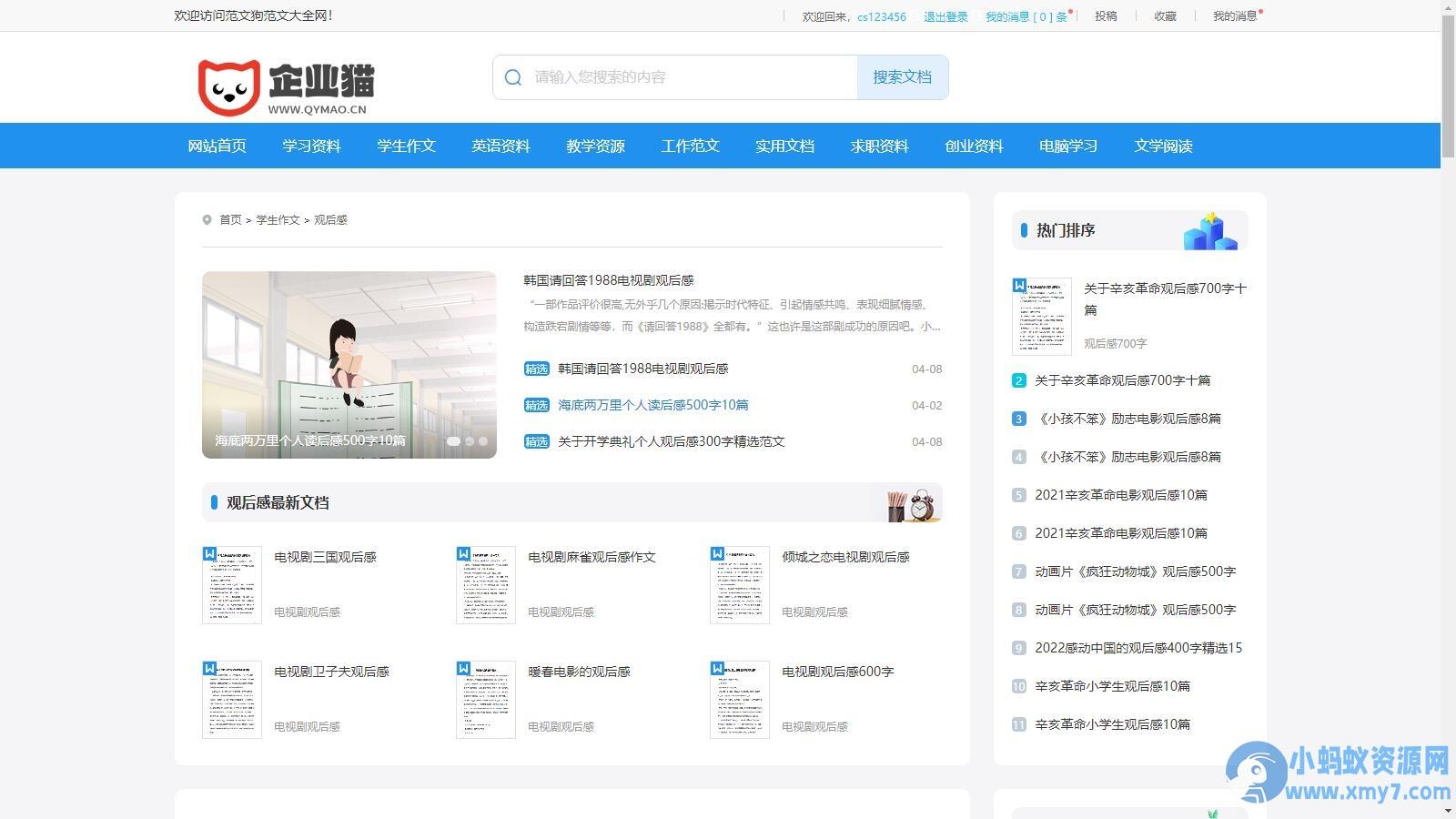Screen dimensions: 1456x819
Task: Open 学习资料 navigation menu
Action: point(312,146)
